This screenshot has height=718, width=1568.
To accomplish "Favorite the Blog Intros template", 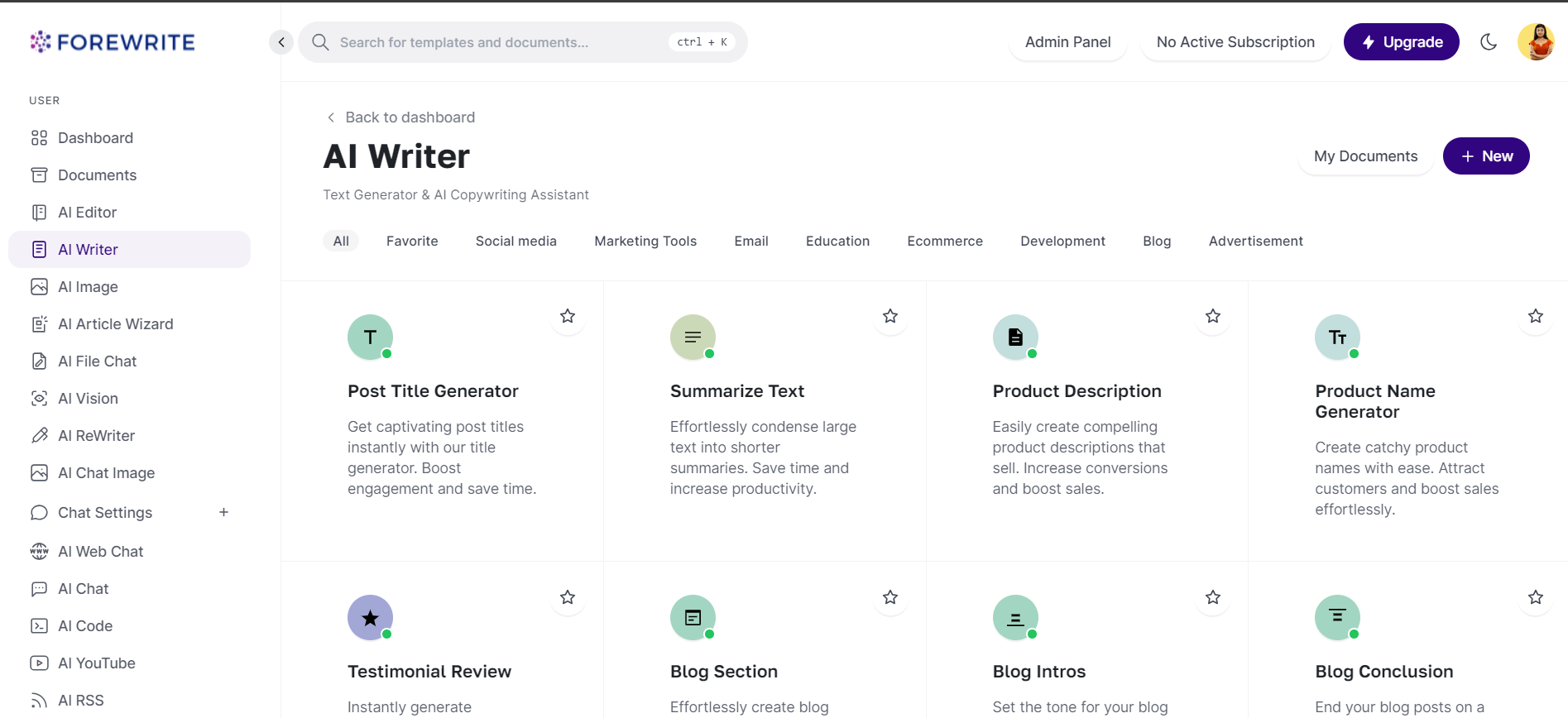I will (x=1213, y=597).
